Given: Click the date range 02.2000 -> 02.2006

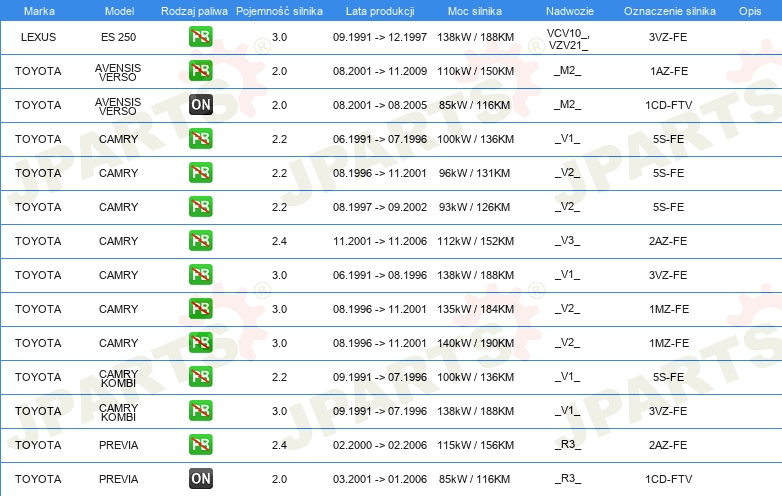Looking at the screenshot, I should click(380, 445).
